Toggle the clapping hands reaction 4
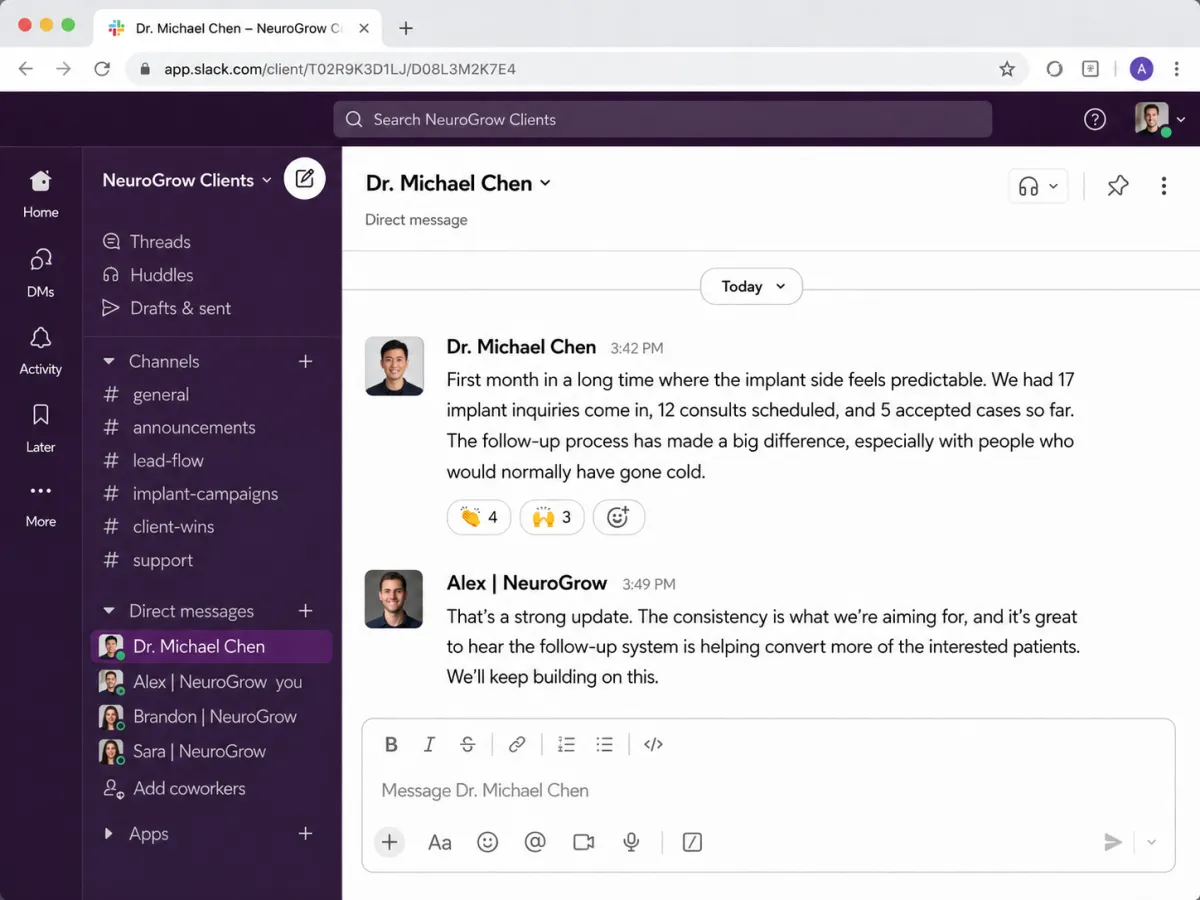This screenshot has width=1200, height=900. pyautogui.click(x=479, y=517)
